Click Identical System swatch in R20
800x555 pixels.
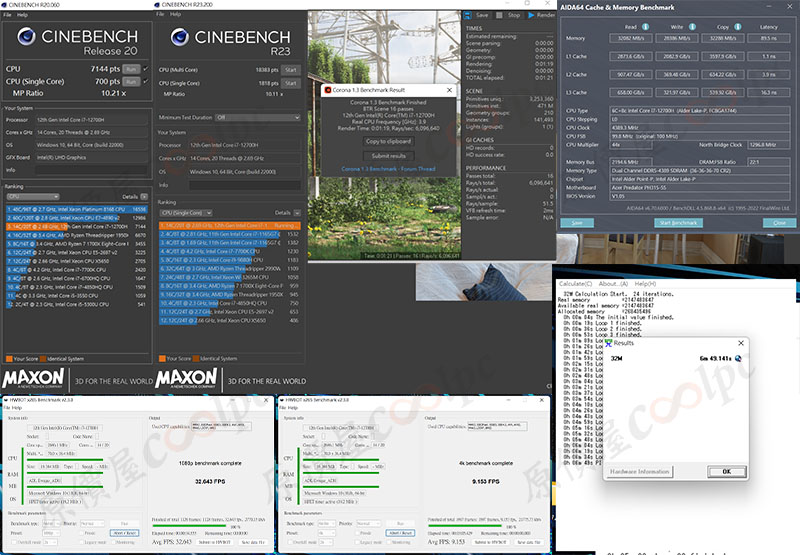point(43,359)
